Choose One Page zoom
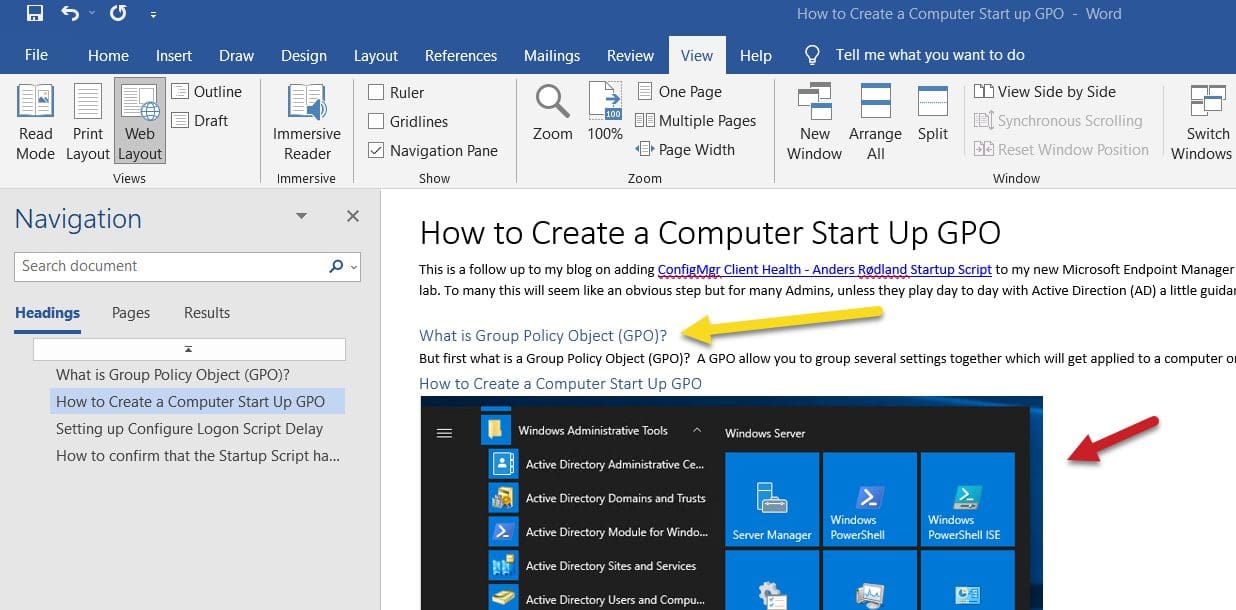The image size is (1236, 610). click(x=679, y=91)
